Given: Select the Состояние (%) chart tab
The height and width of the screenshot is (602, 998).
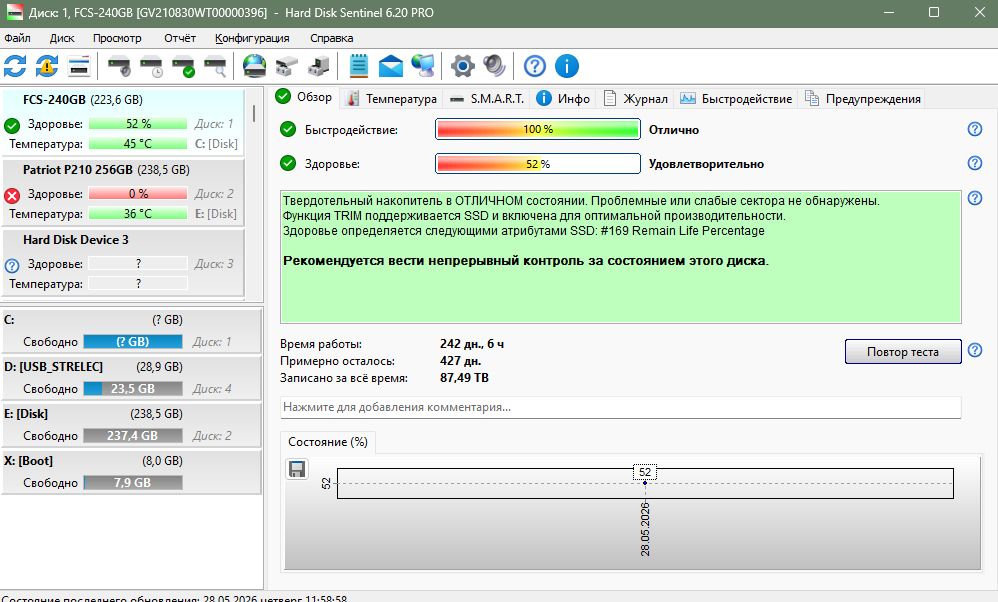Looking at the screenshot, I should point(328,442).
